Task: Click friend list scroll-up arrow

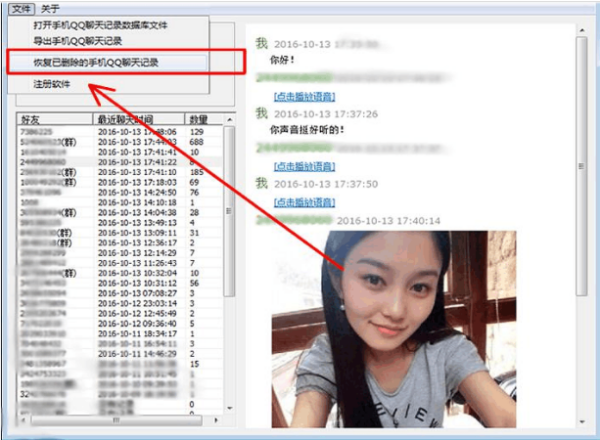Action: click(x=229, y=120)
